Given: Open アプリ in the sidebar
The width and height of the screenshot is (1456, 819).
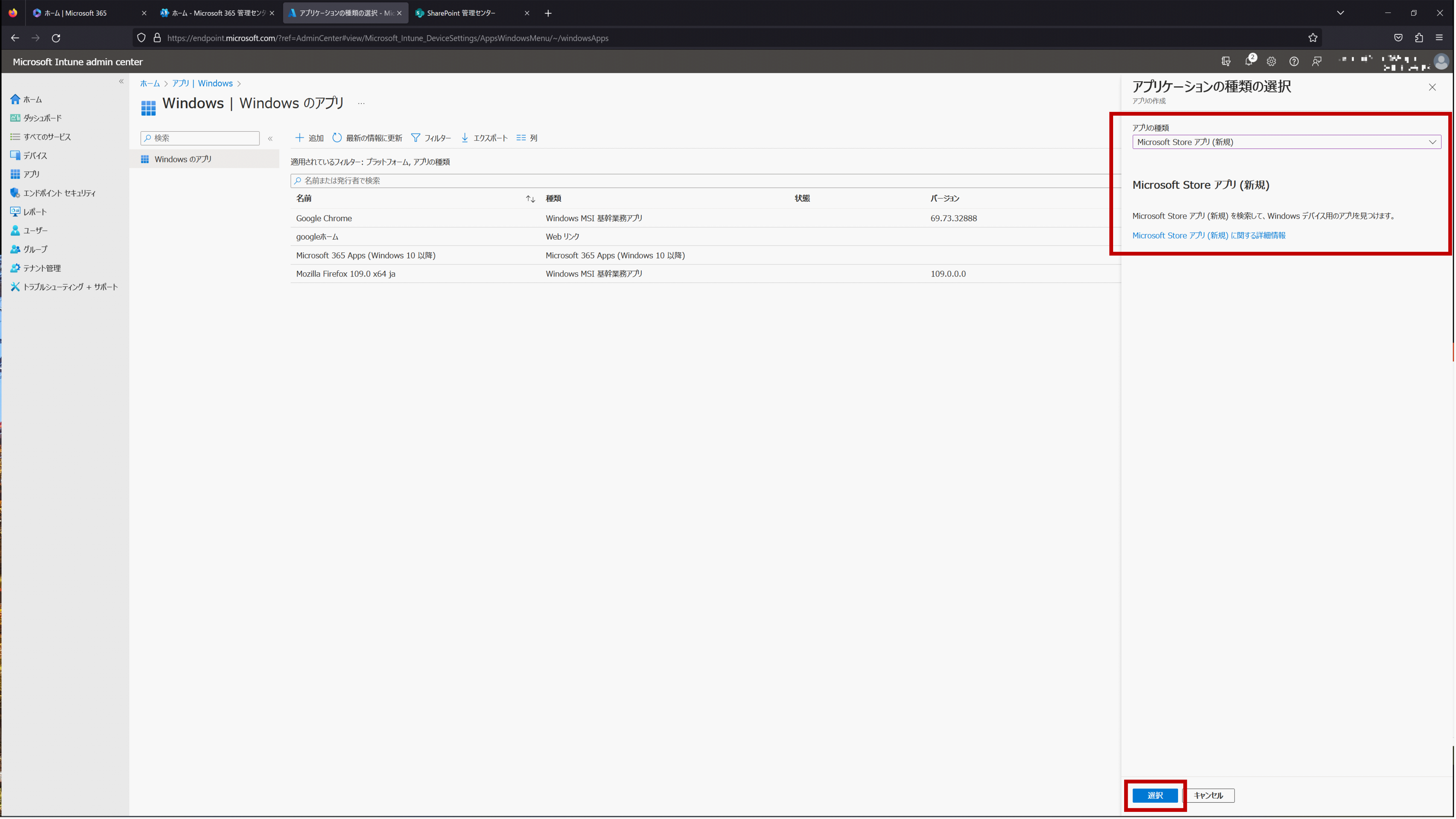Looking at the screenshot, I should [25, 174].
